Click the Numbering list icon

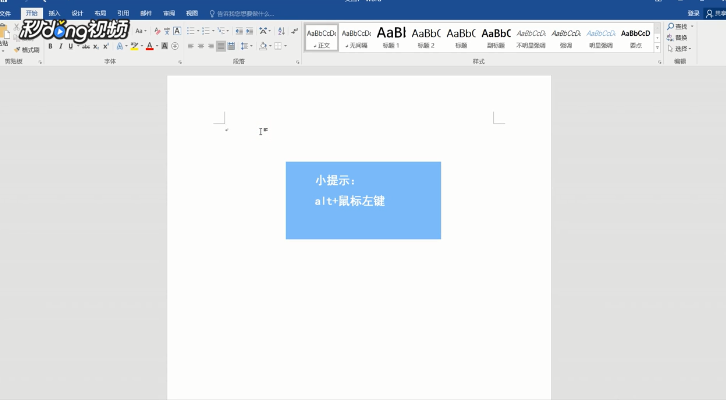click(206, 31)
